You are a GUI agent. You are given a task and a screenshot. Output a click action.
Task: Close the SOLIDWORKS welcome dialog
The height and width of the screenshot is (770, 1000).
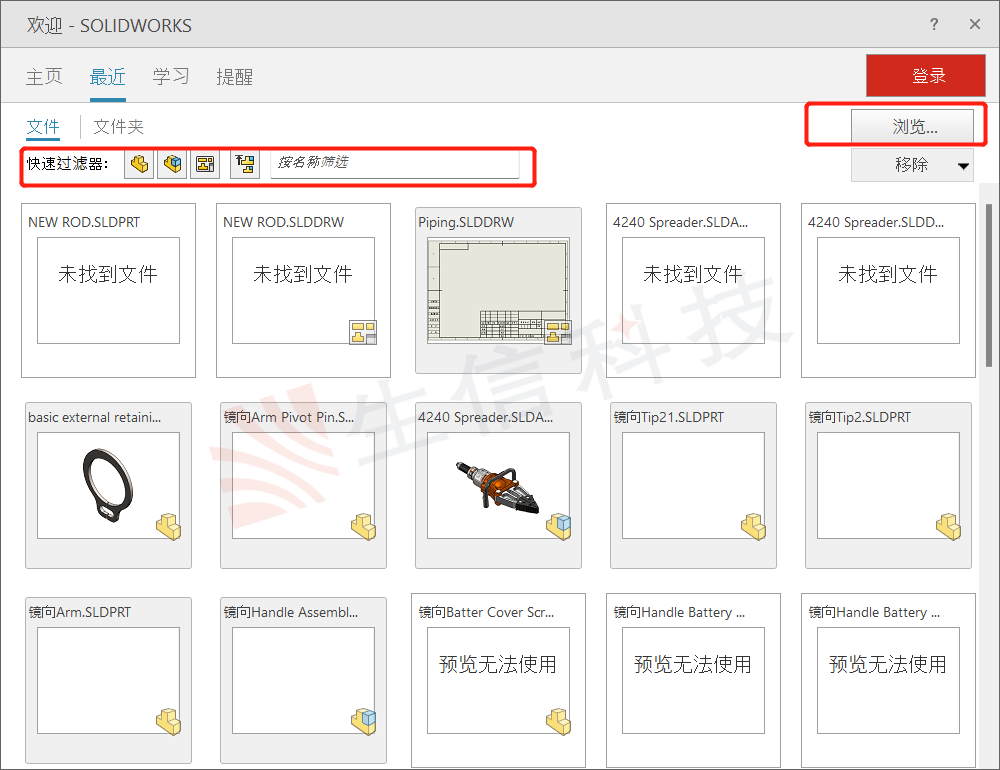[x=974, y=24]
